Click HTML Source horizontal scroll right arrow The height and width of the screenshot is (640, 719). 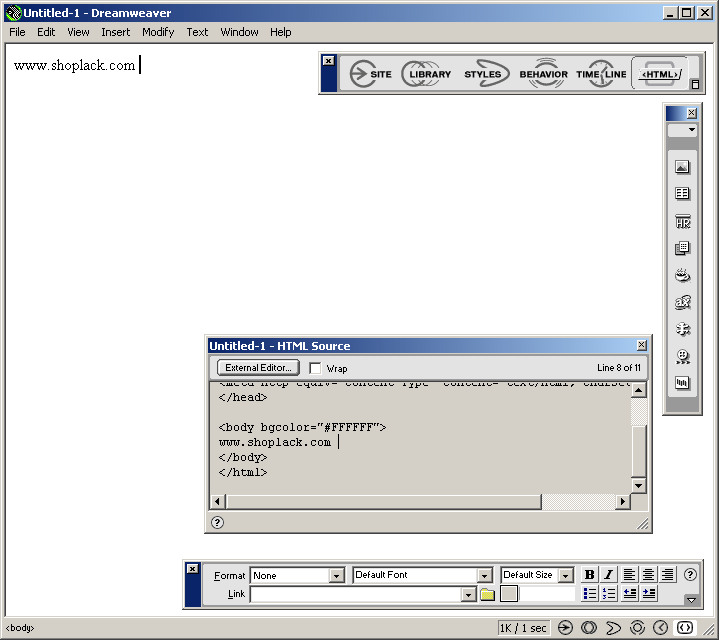622,502
